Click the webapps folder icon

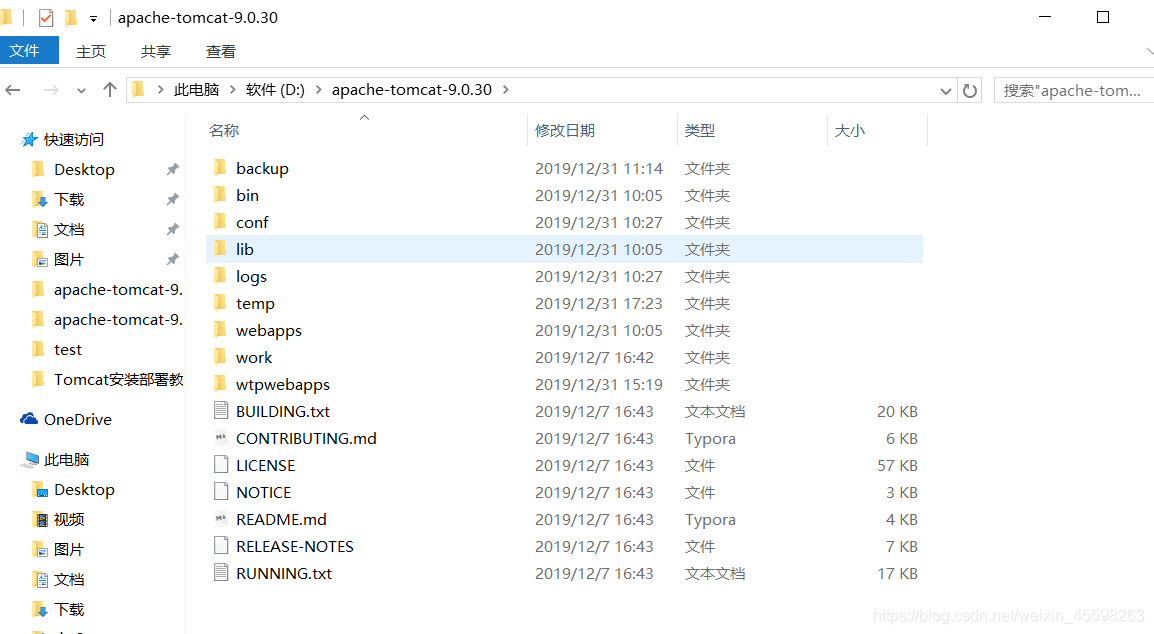point(220,330)
